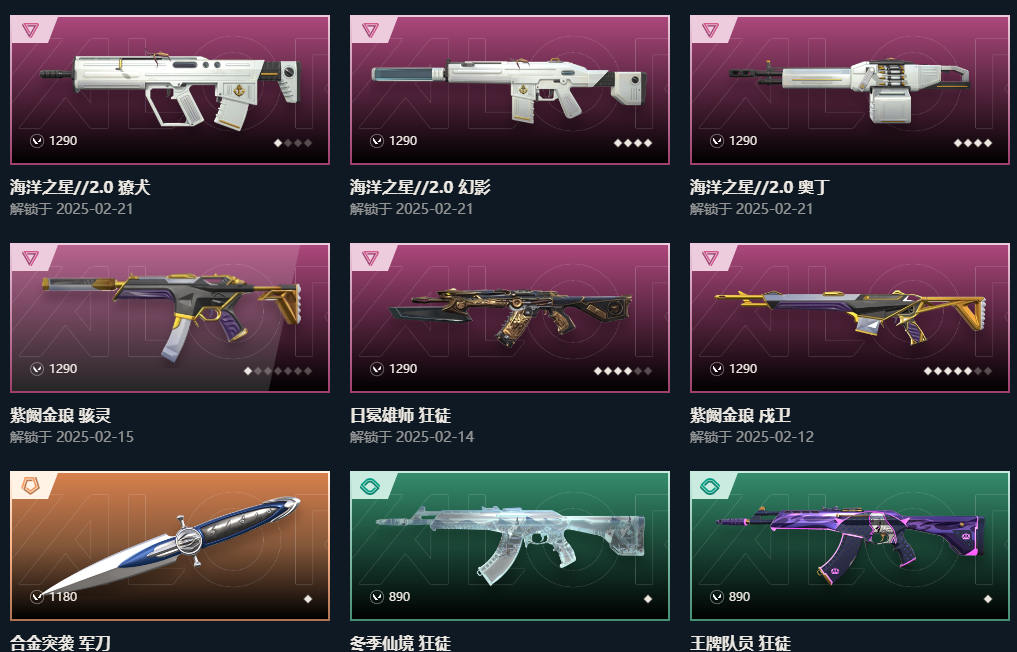
Task: Click the VP coin icon beside 890 on 冬季仙境 card
Action: (x=377, y=597)
